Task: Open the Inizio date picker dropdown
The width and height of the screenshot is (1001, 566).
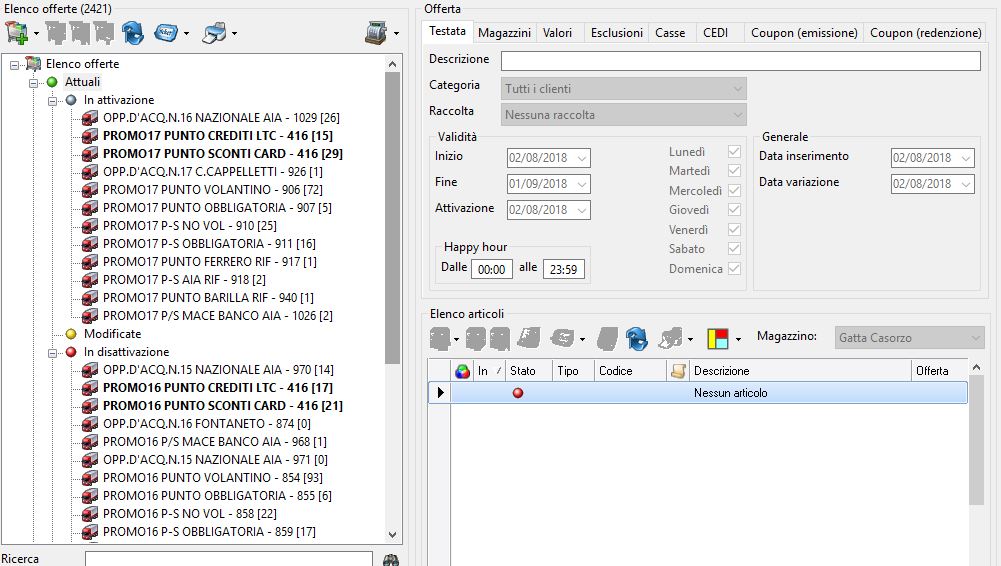Action: (582, 158)
